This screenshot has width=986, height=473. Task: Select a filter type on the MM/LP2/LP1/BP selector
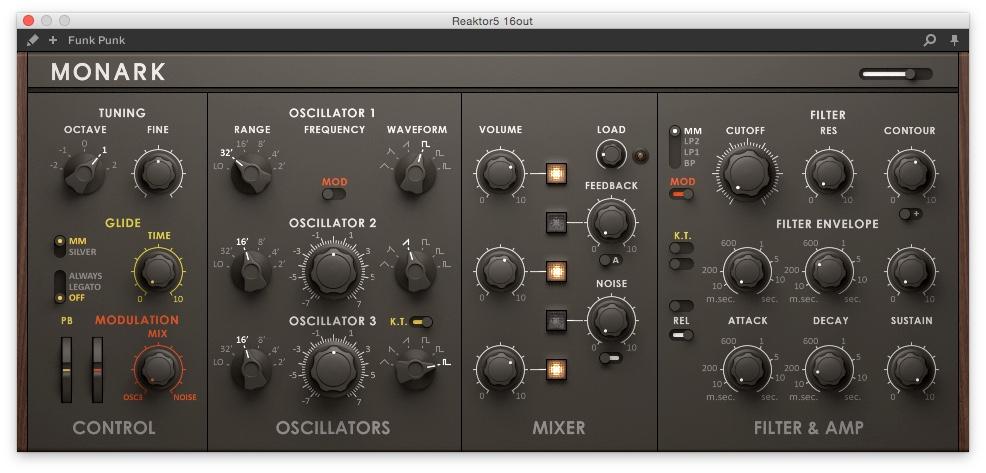click(x=675, y=147)
